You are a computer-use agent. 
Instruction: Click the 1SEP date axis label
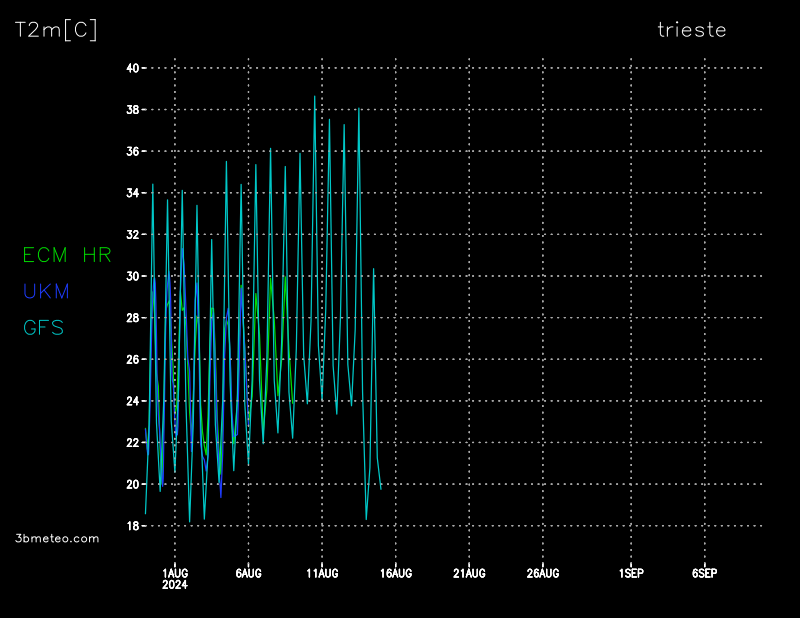click(631, 573)
